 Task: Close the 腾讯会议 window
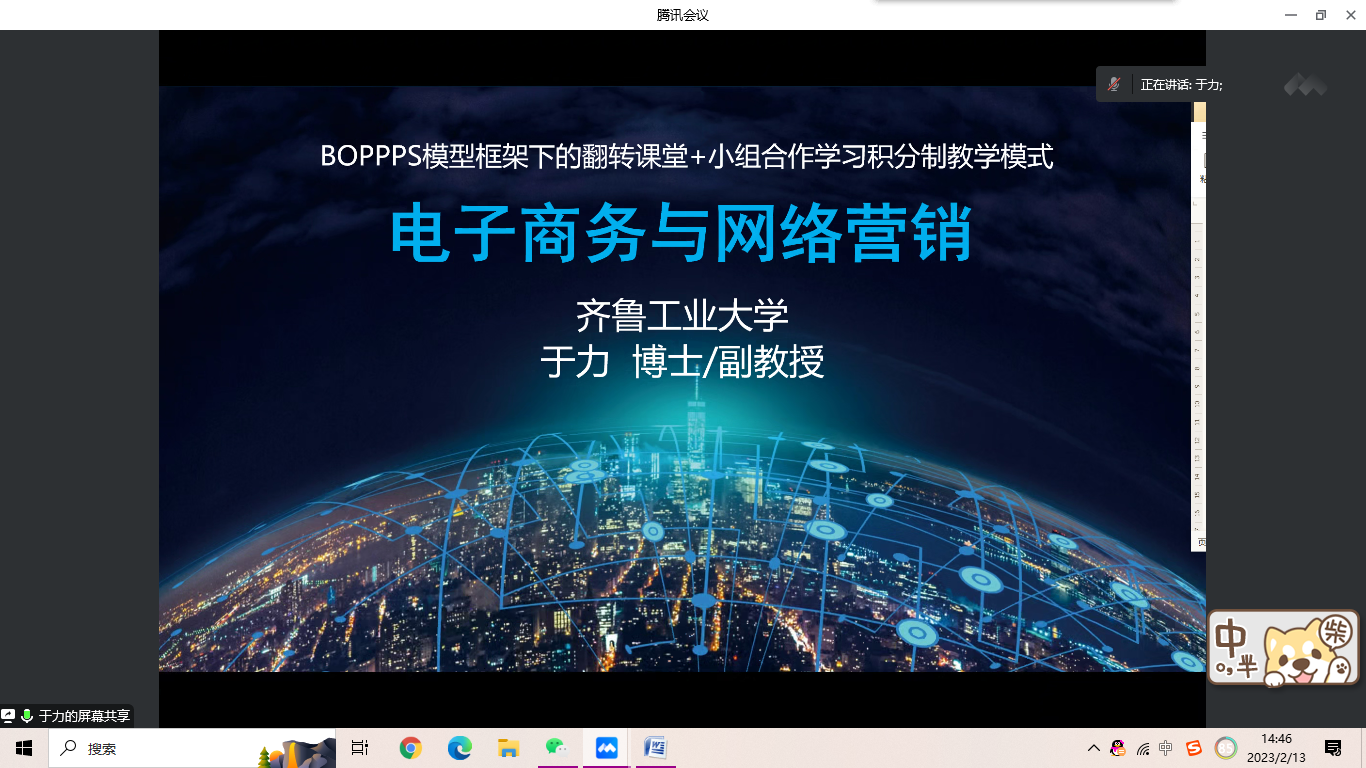[1352, 15]
